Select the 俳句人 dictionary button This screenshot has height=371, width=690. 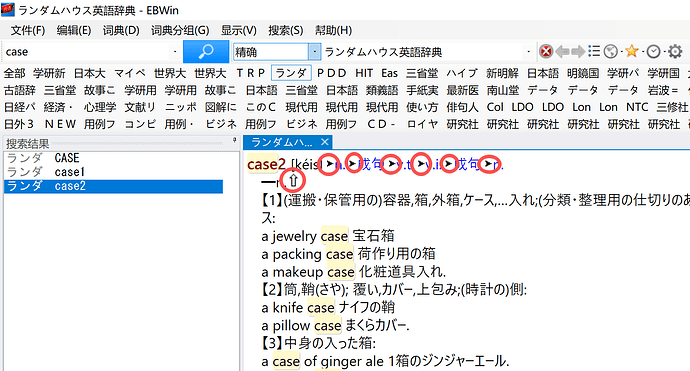(x=462, y=107)
